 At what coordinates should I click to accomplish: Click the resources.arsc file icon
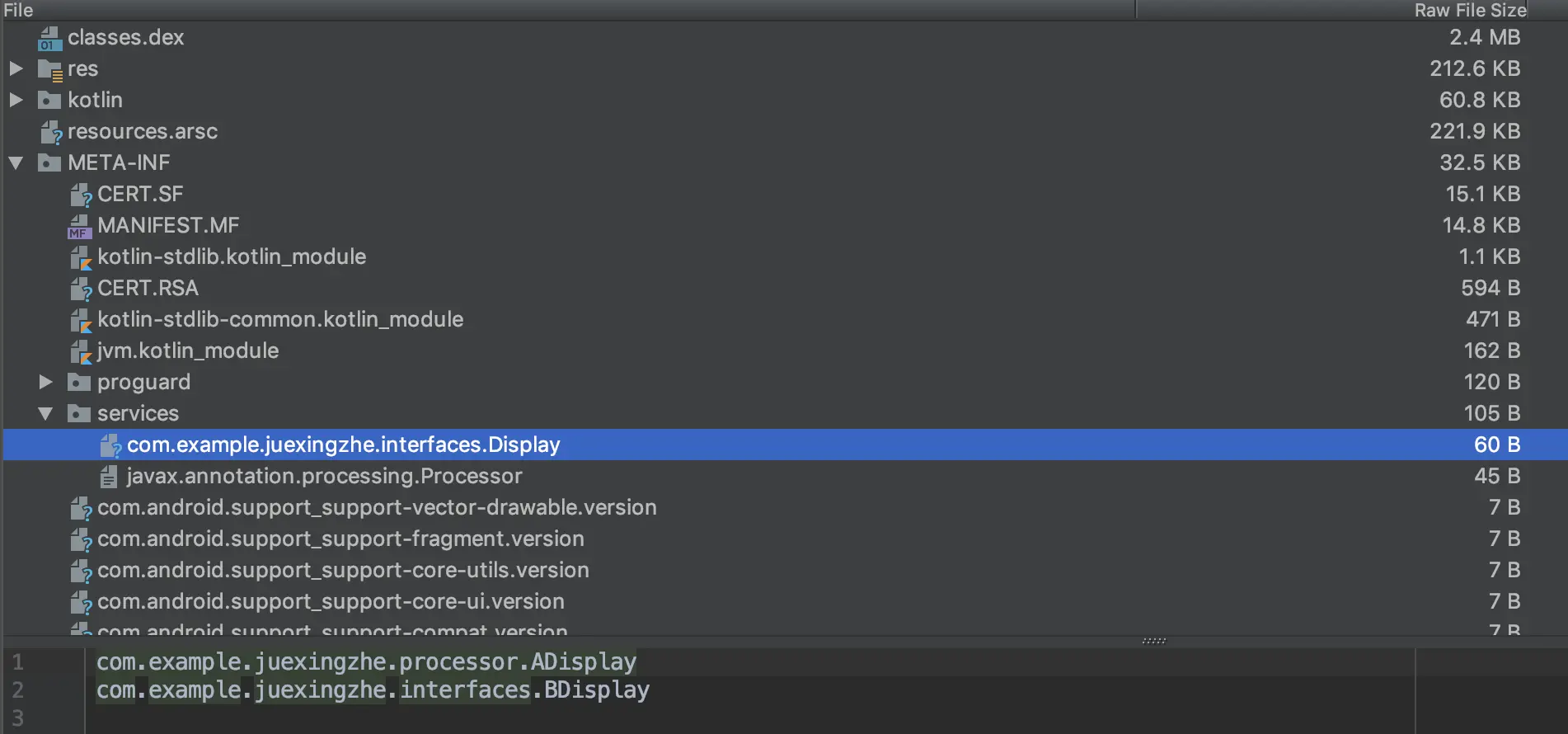51,132
